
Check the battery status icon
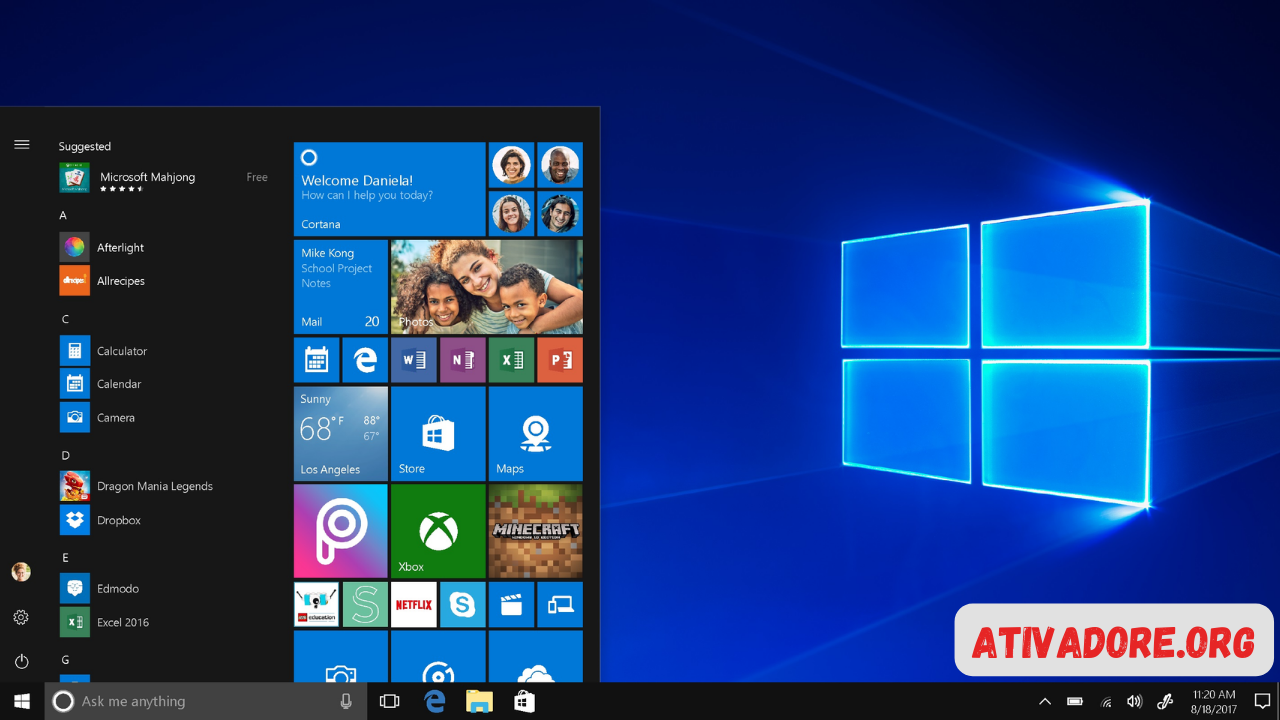[1075, 701]
